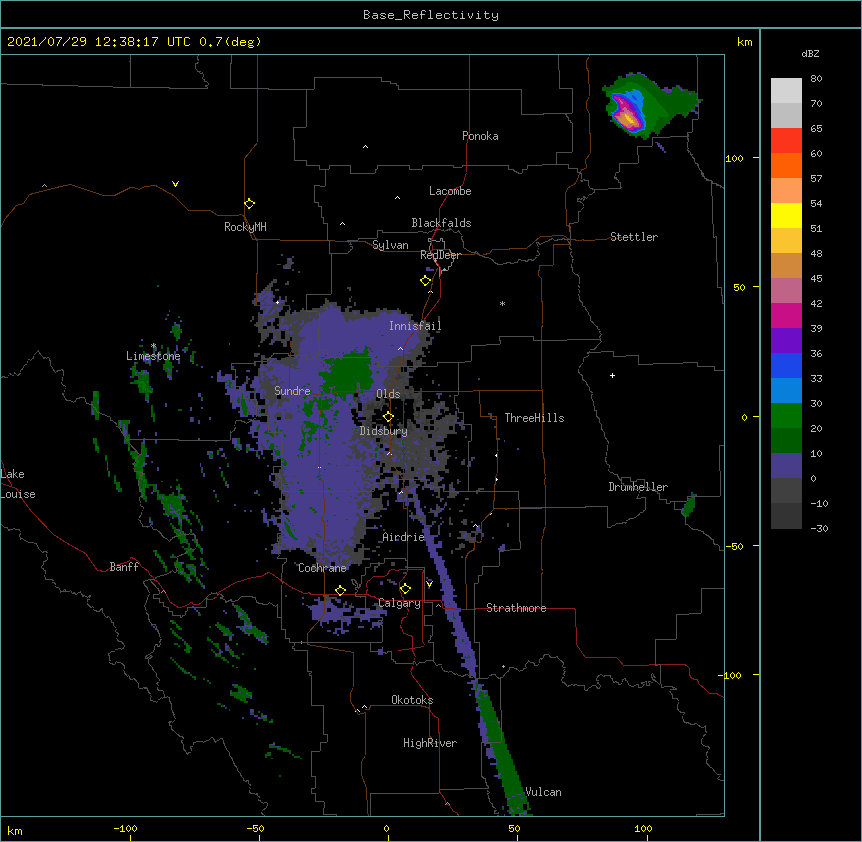Select the yellow diamond marker above Calgary label
The width and height of the screenshot is (862, 842).
405,589
